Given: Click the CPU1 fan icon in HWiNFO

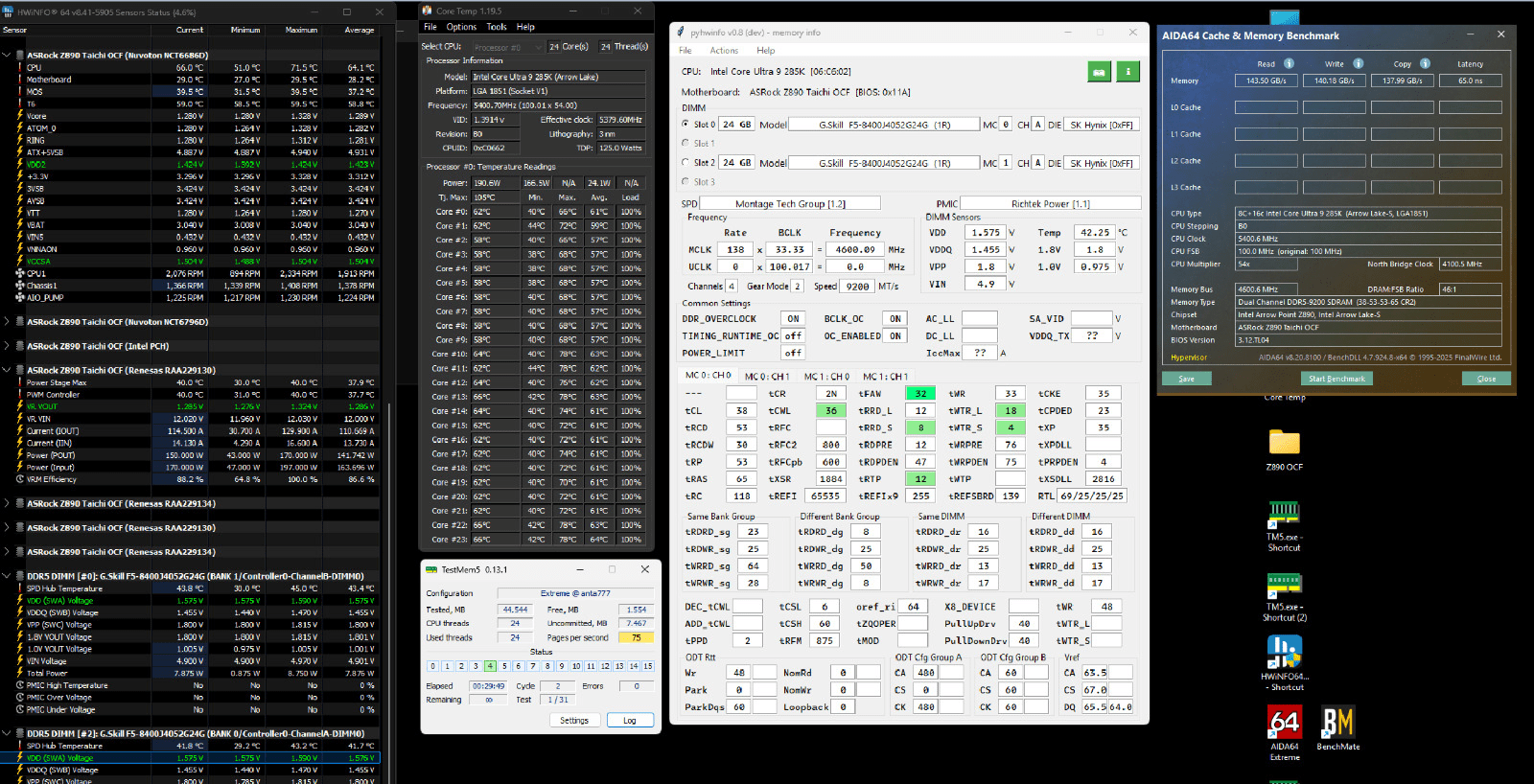Looking at the screenshot, I should click(19, 273).
